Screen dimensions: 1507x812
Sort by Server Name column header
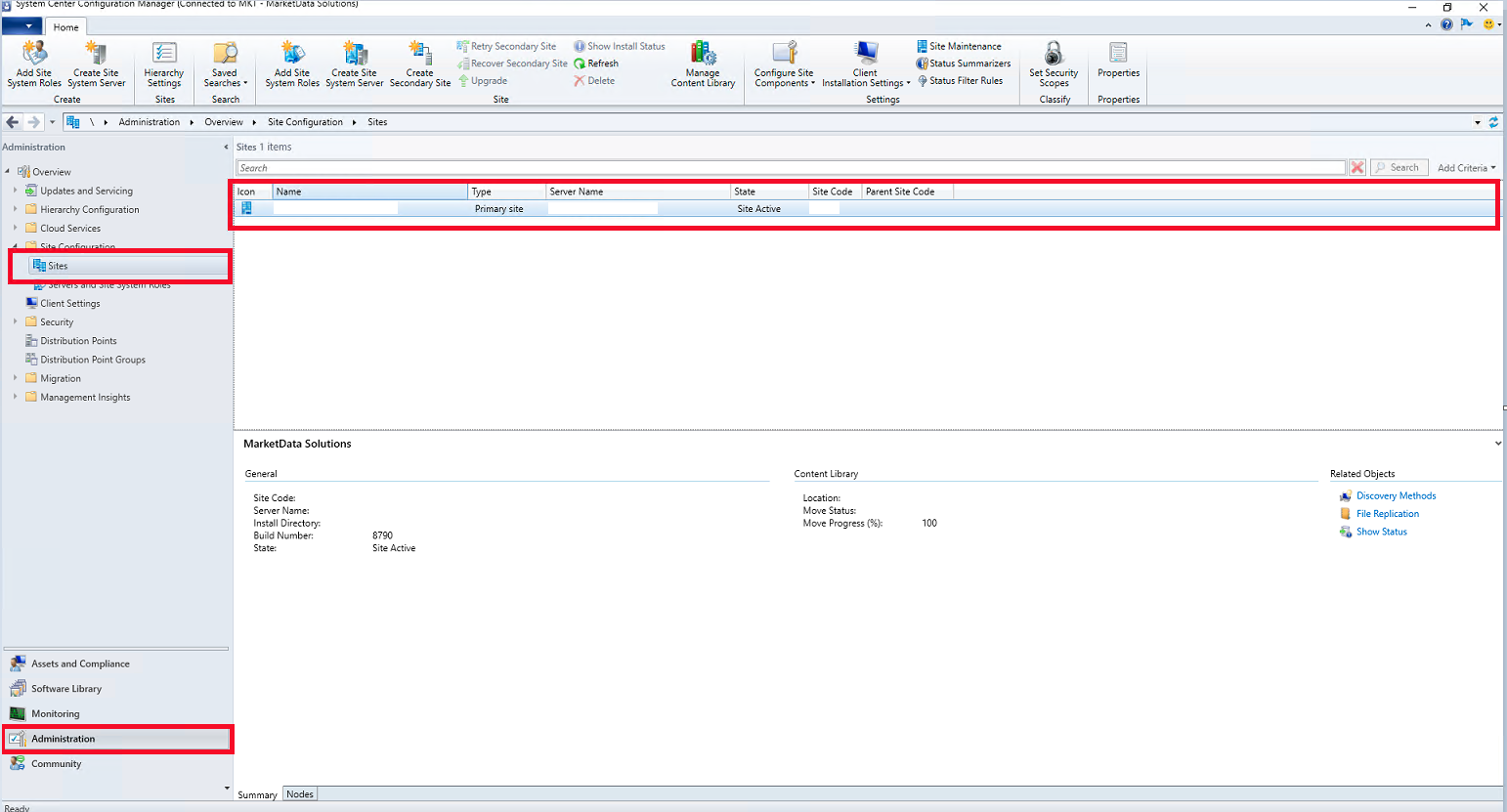tap(638, 192)
